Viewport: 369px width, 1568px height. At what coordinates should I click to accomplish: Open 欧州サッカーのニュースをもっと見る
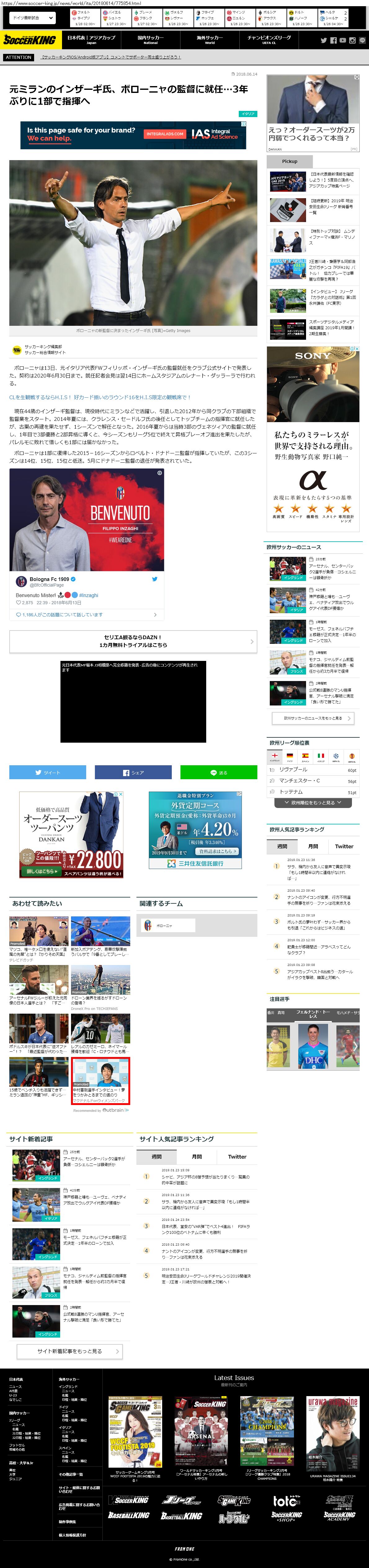coord(313,718)
